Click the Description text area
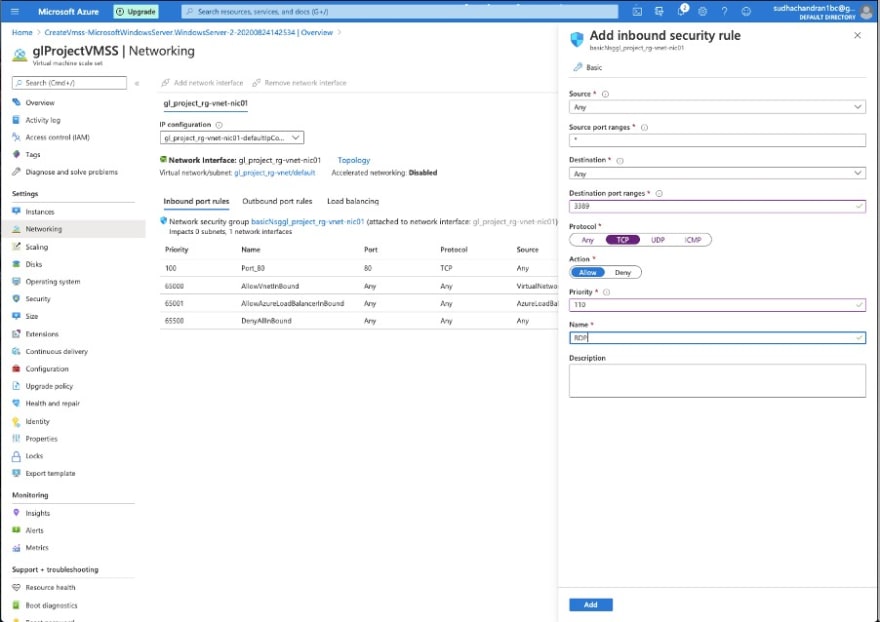The height and width of the screenshot is (622, 880). click(x=717, y=381)
